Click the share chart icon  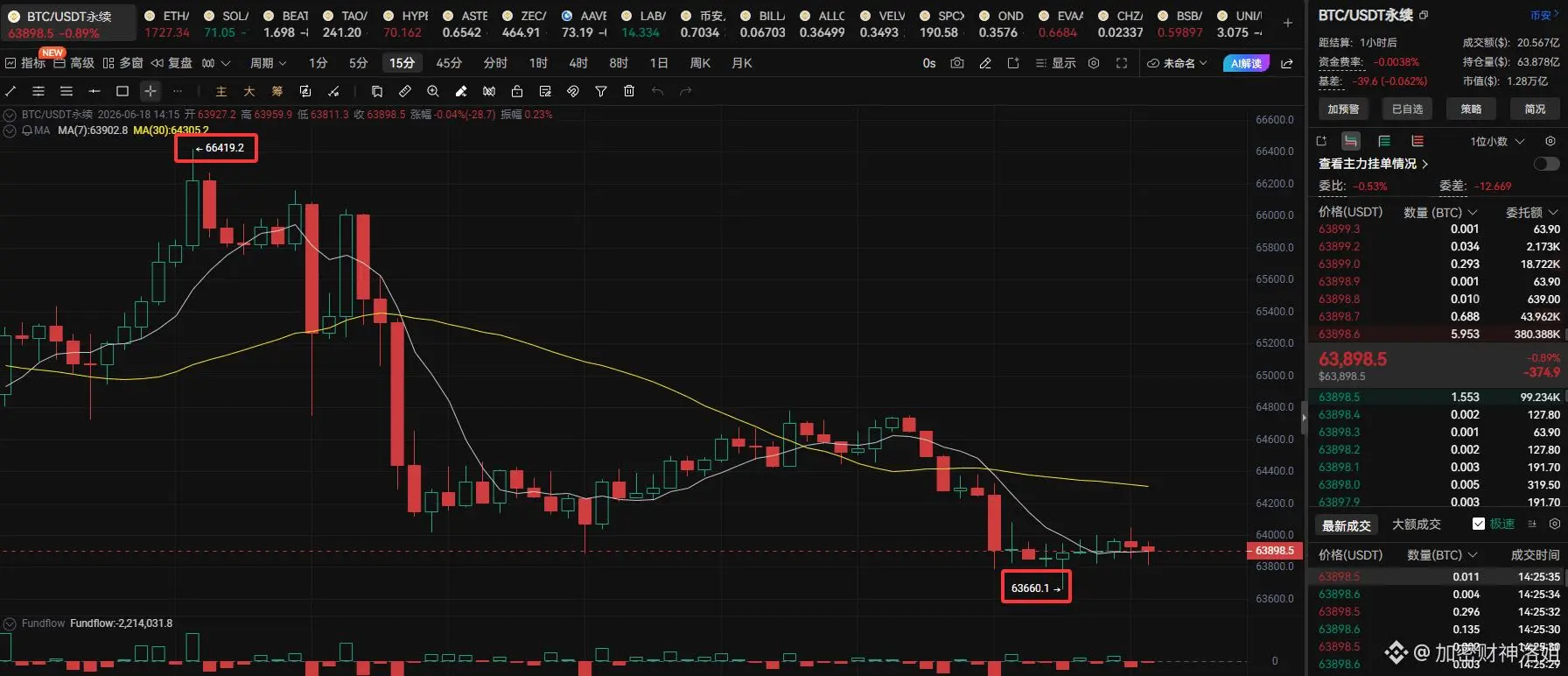[1287, 63]
